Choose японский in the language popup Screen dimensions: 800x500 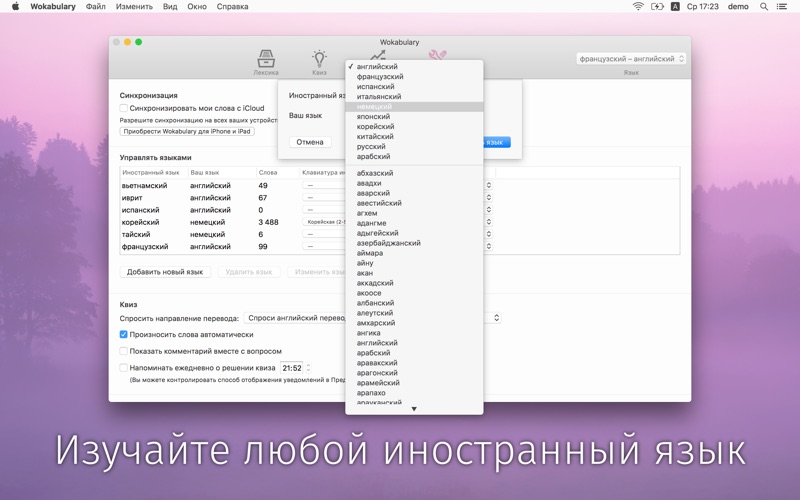point(414,116)
